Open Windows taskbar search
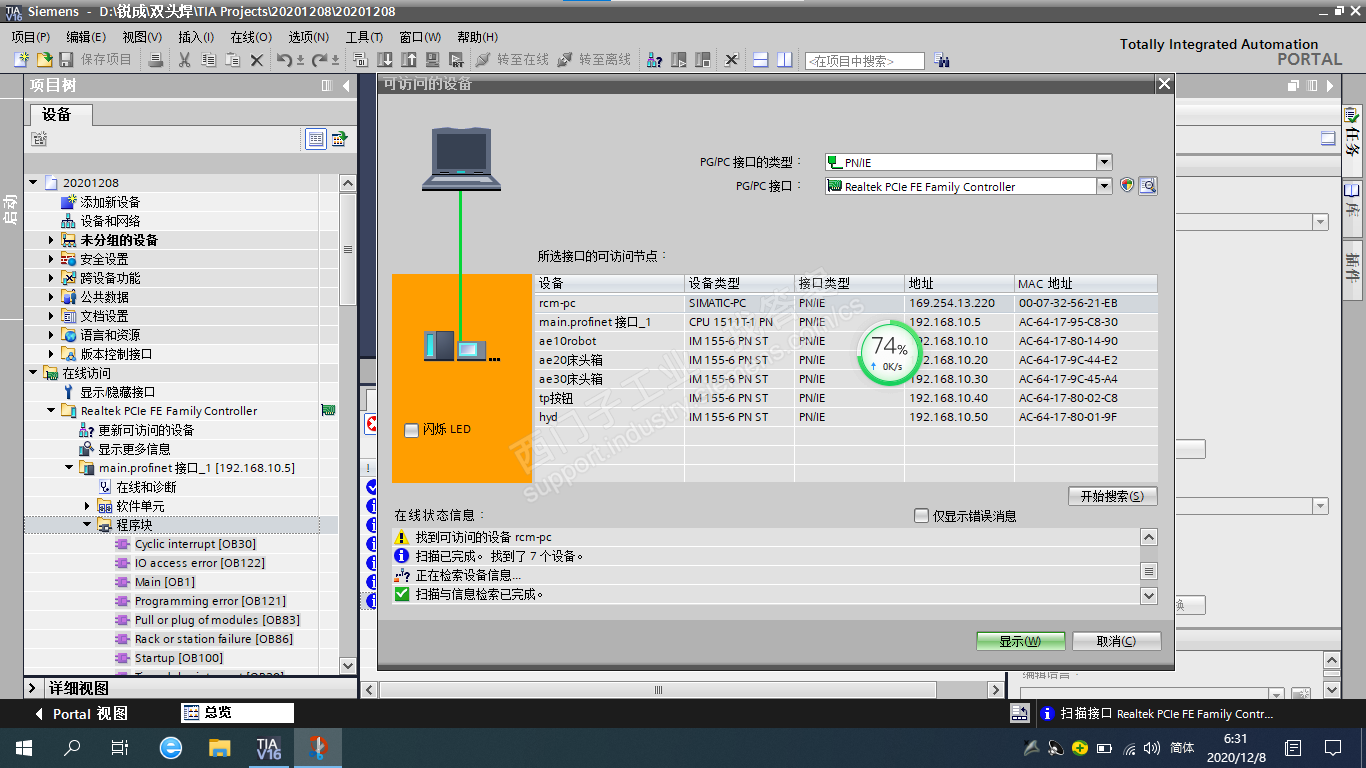1366x768 pixels. coord(72,747)
